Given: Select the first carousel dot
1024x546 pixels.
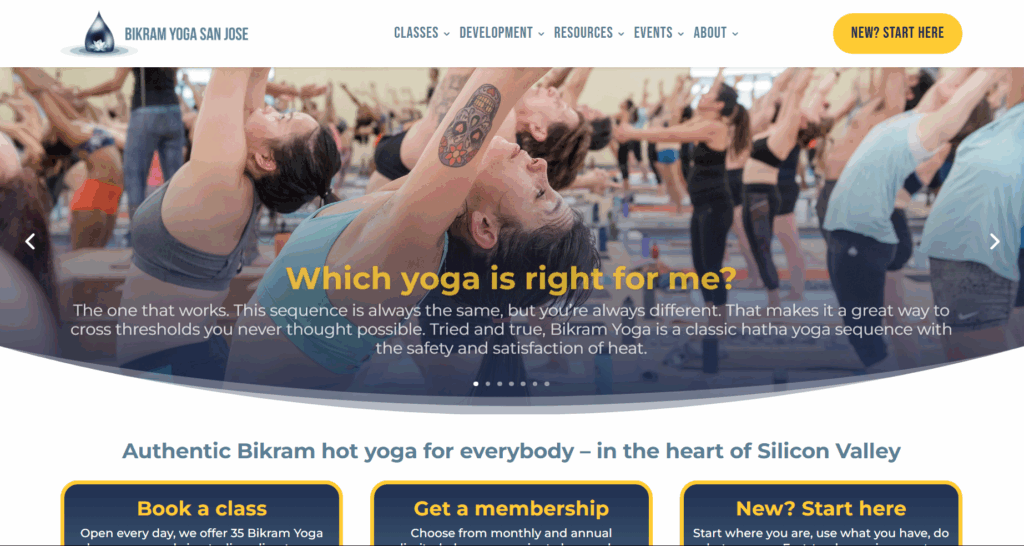Looking at the screenshot, I should 475,384.
